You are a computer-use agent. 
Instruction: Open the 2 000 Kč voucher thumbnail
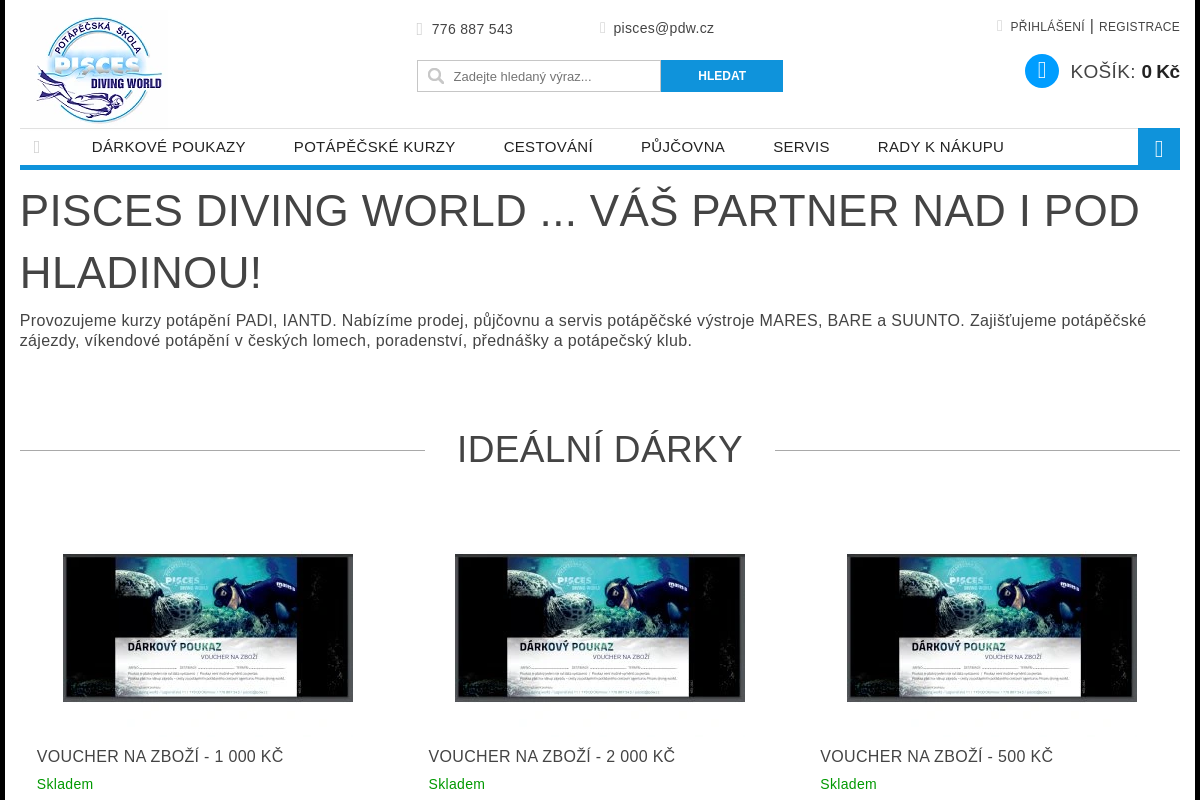pos(600,628)
